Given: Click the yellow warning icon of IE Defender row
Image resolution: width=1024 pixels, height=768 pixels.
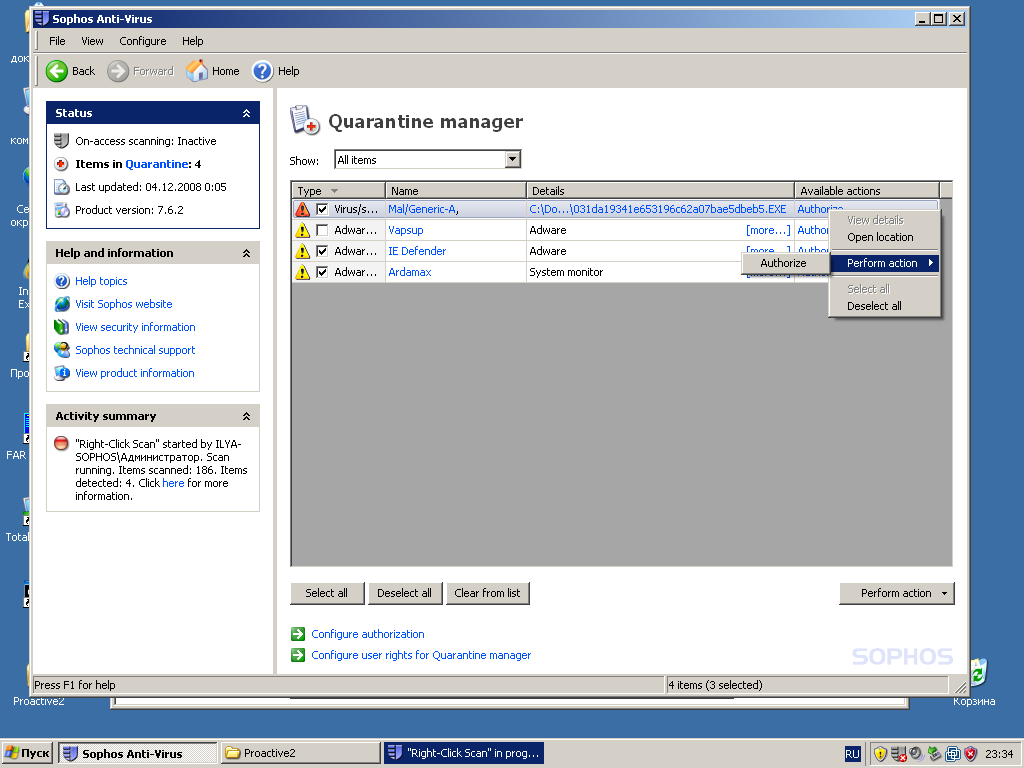Looking at the screenshot, I should 302,251.
